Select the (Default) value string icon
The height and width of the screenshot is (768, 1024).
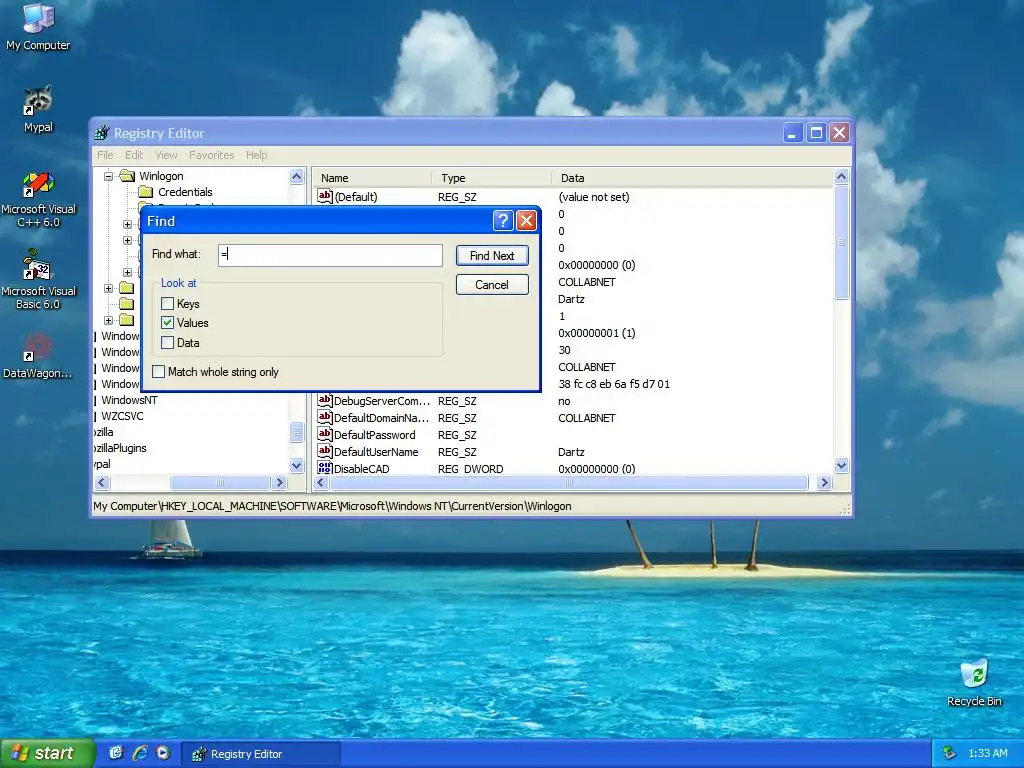click(325, 196)
